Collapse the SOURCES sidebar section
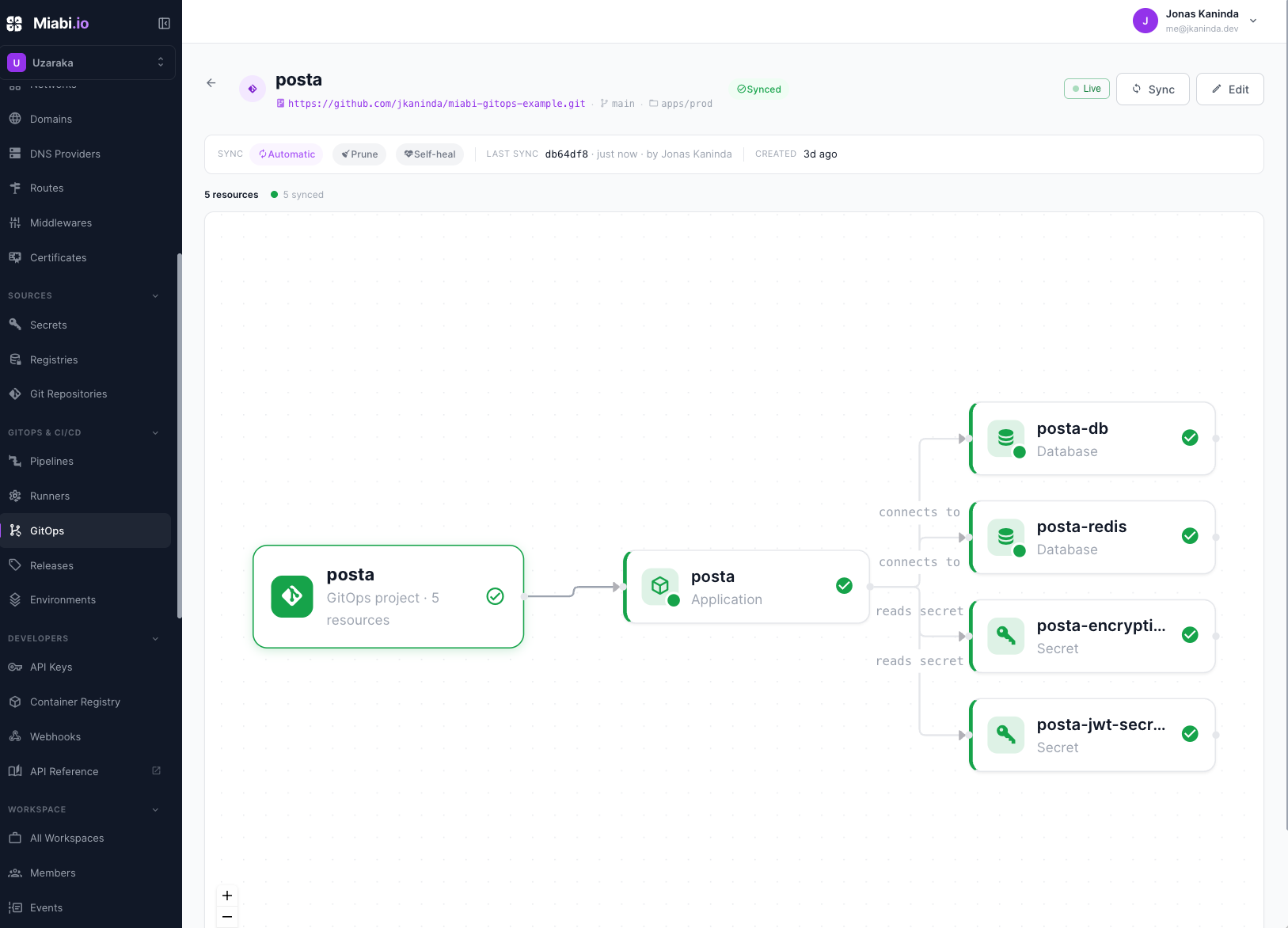This screenshot has width=1288, height=928. point(155,296)
